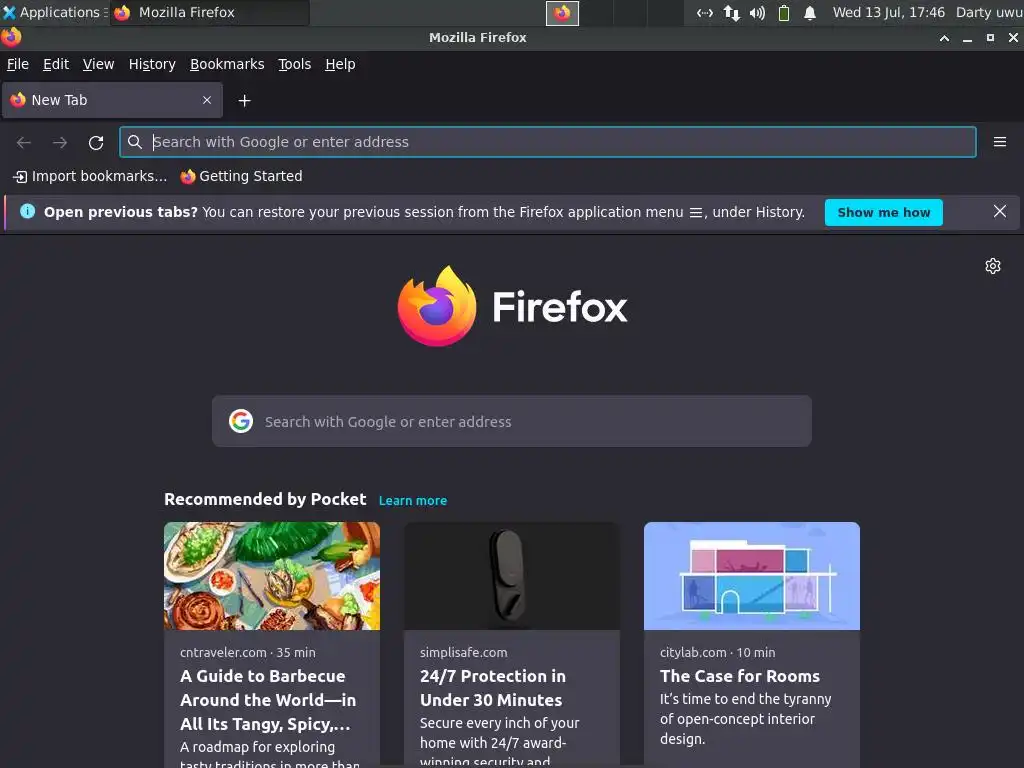Open 24/7 Protection in Under 30 Minutes
Viewport: 1024px width, 768px height.
click(x=493, y=688)
